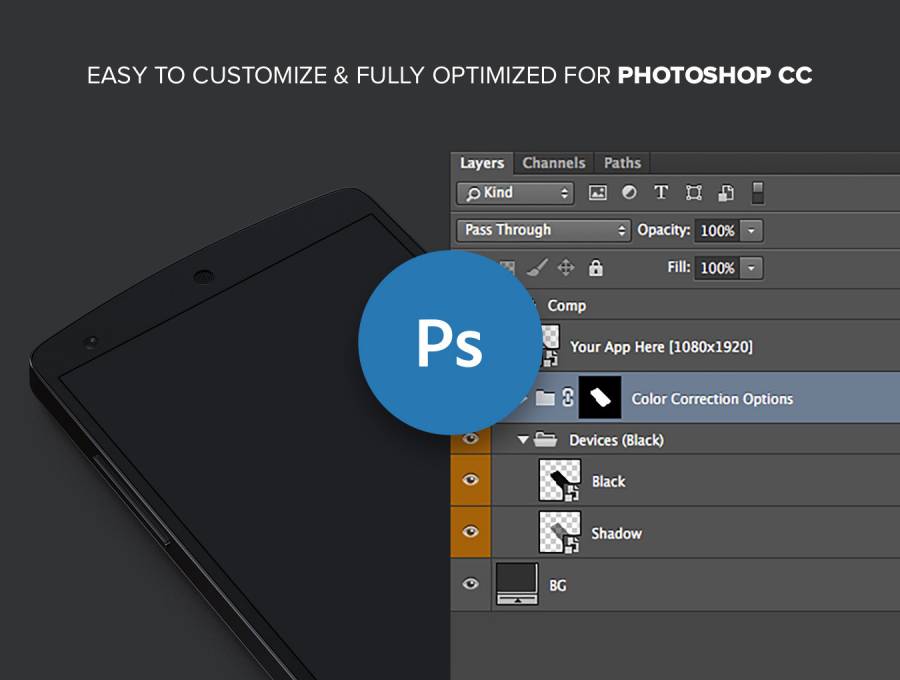
Task: Hide the Black layer using eye icon
Action: [x=470, y=480]
